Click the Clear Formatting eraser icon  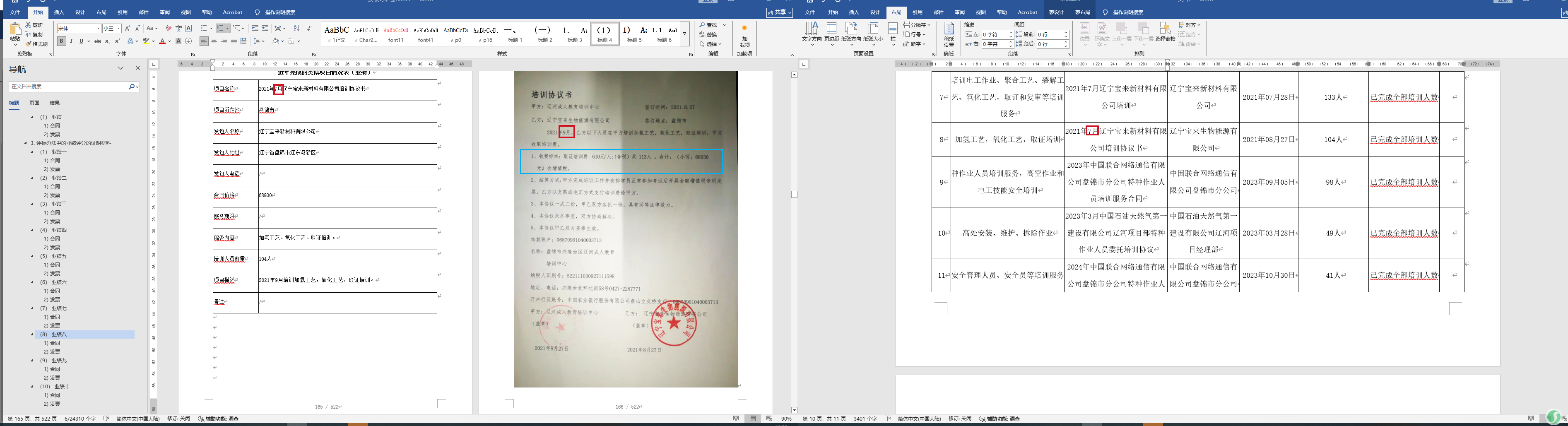(x=169, y=28)
